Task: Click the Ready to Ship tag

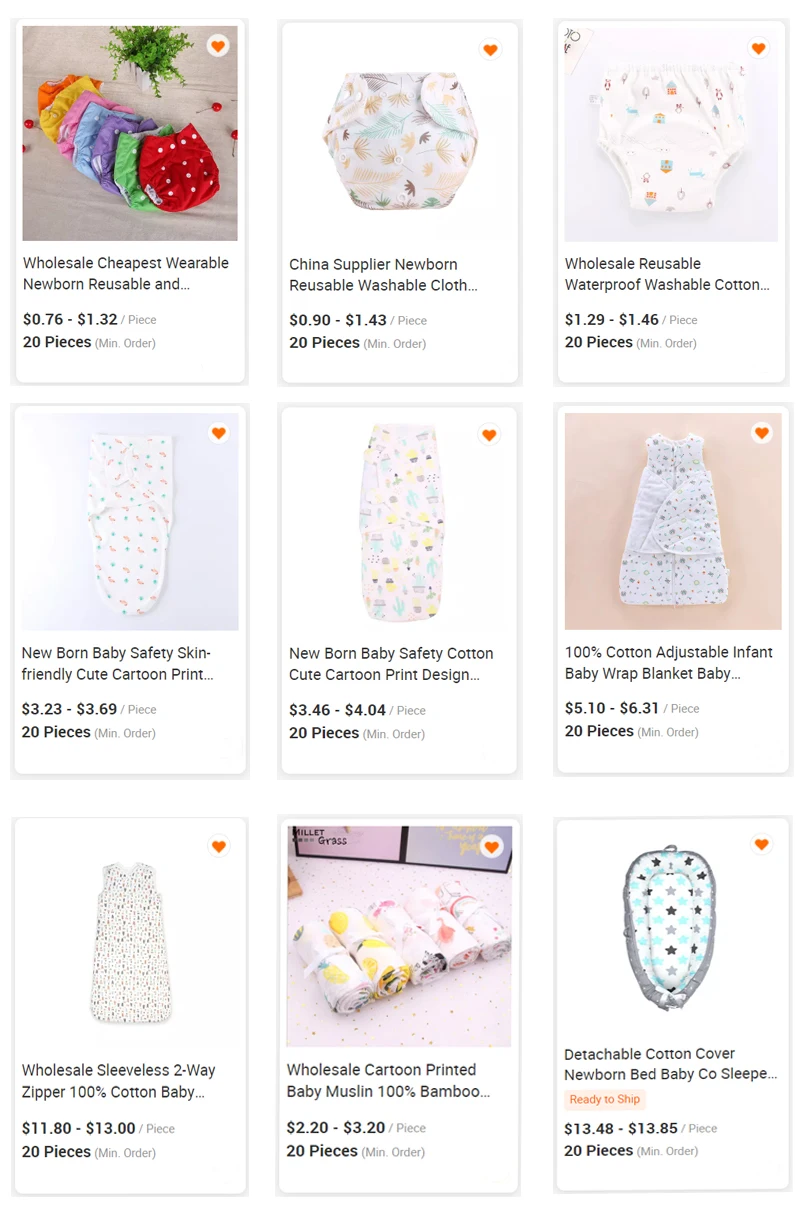Action: (605, 1099)
